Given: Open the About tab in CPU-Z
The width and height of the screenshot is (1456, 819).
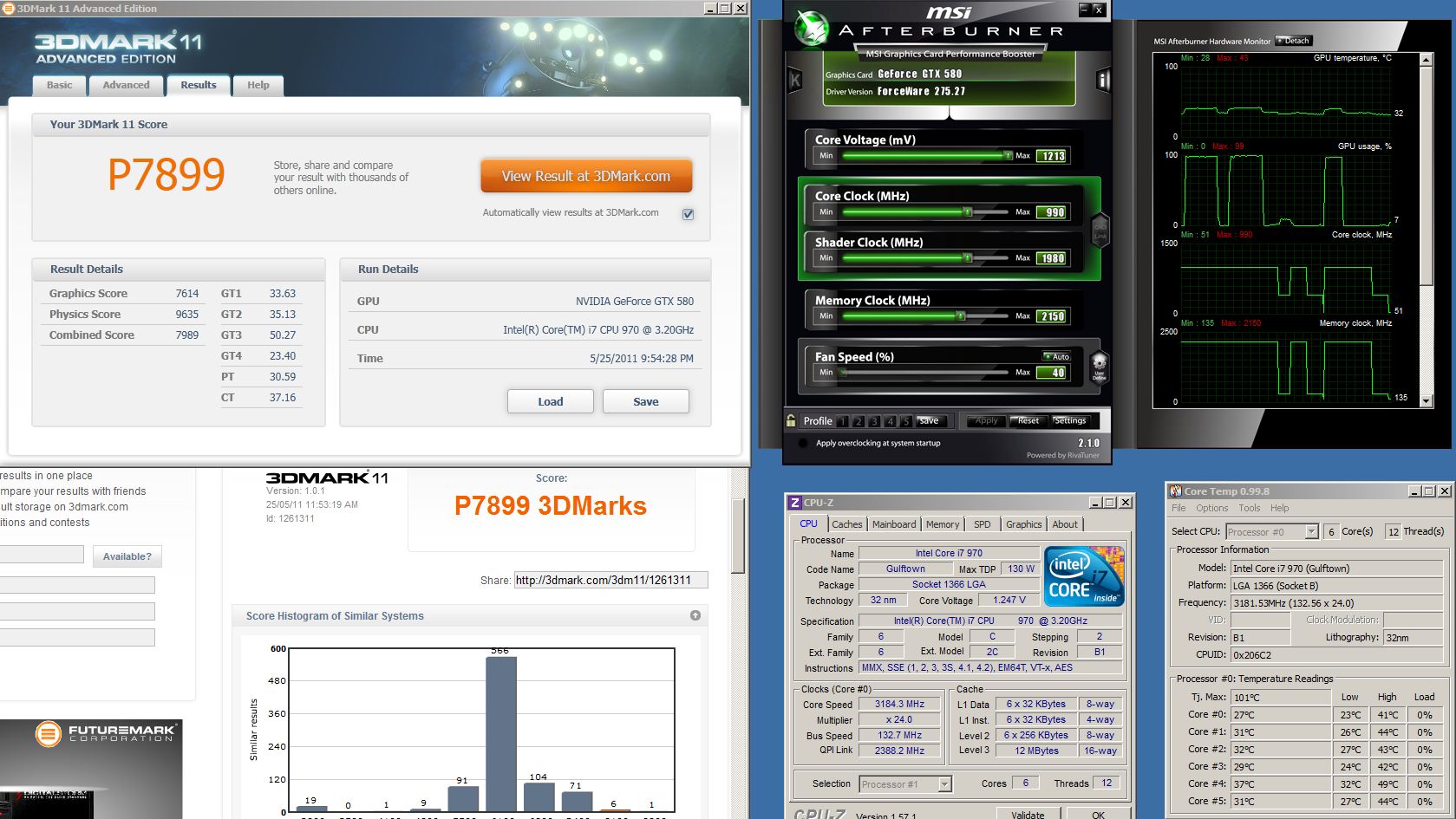Looking at the screenshot, I should pos(1065,524).
